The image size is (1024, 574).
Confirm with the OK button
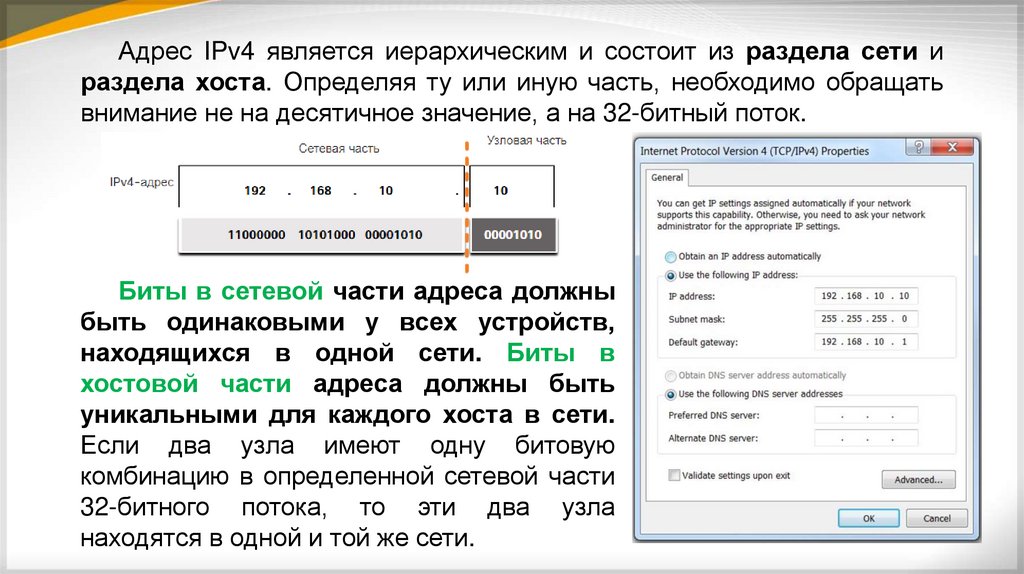click(869, 518)
